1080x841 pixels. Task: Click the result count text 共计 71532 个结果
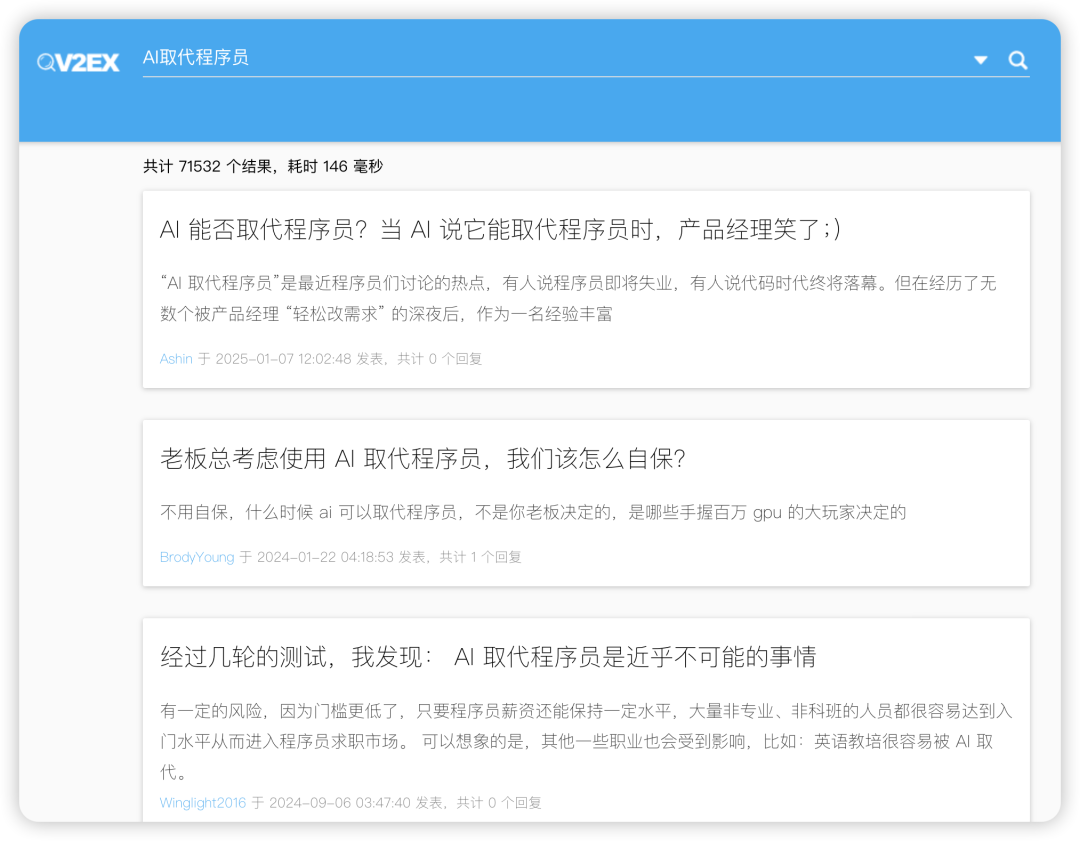pos(207,167)
